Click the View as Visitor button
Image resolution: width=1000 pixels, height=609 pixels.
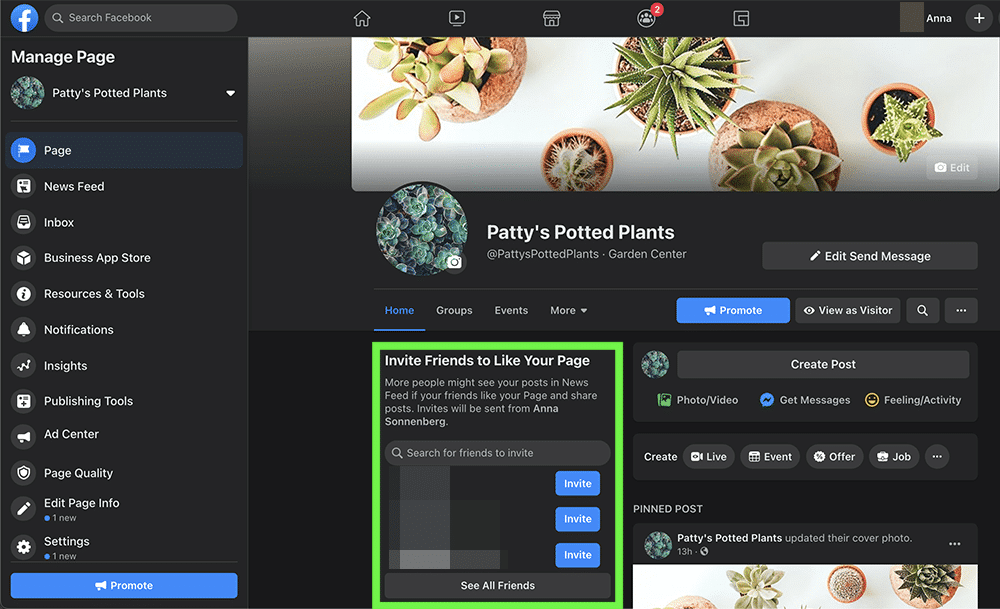pos(847,310)
